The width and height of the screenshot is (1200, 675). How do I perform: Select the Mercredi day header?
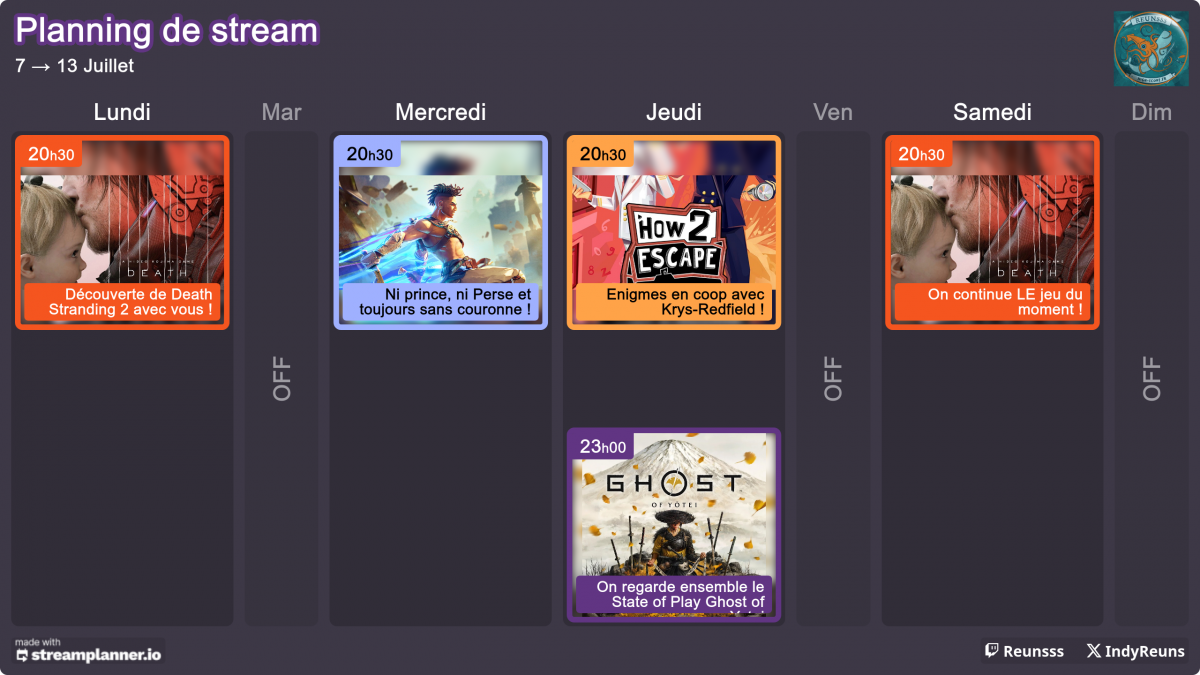[440, 112]
